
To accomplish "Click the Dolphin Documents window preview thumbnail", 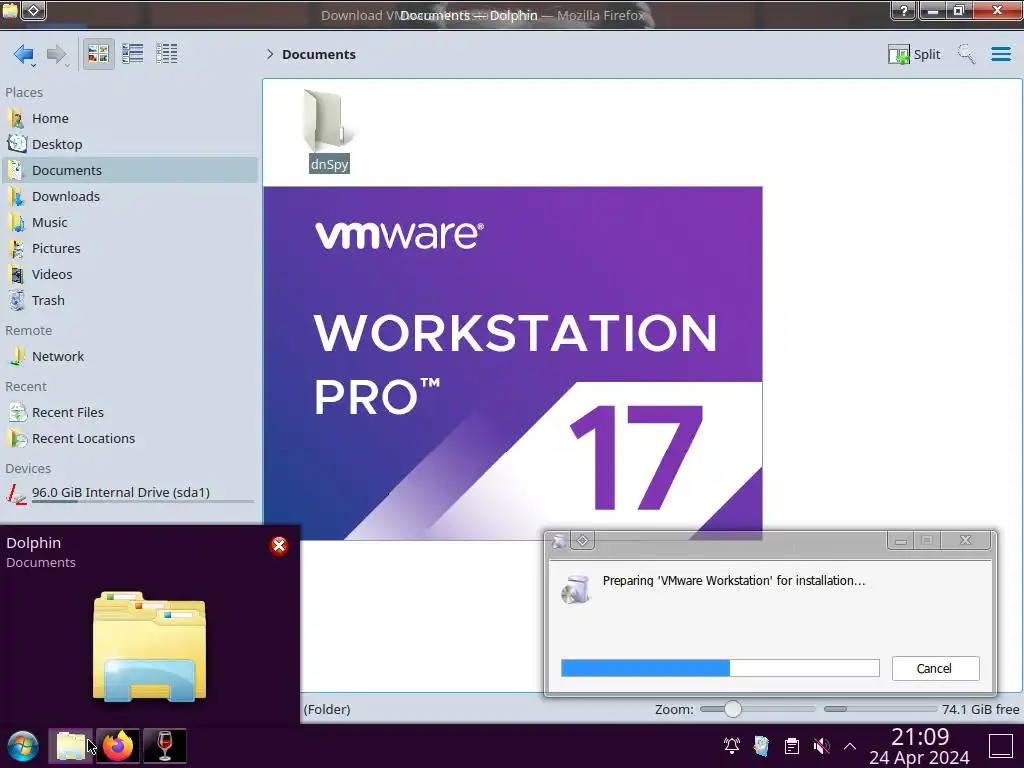I will [x=150, y=645].
